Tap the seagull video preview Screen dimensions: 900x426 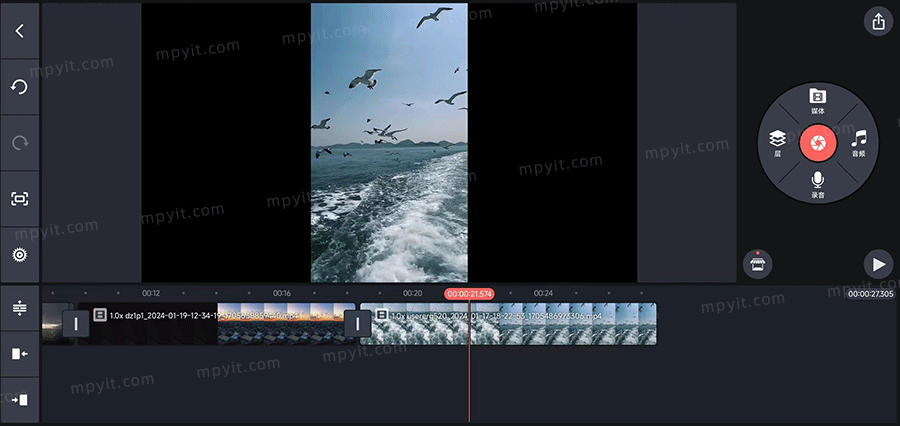389,143
